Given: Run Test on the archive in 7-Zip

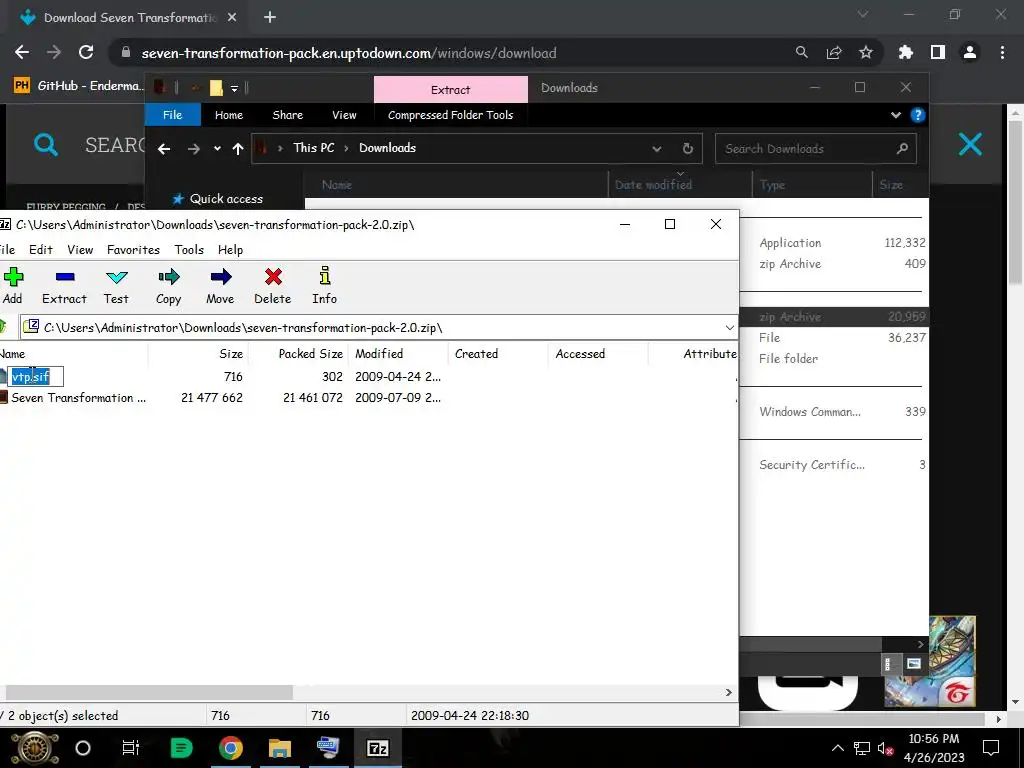Looking at the screenshot, I should (x=116, y=286).
